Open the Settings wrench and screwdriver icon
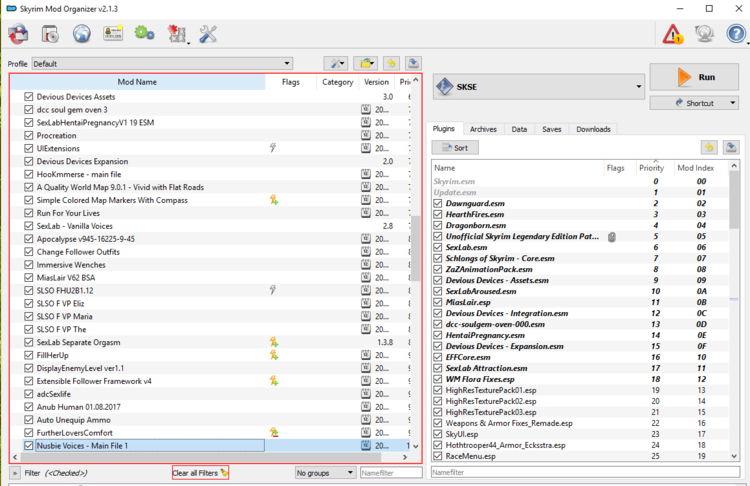This screenshot has width=750, height=486. 208,34
